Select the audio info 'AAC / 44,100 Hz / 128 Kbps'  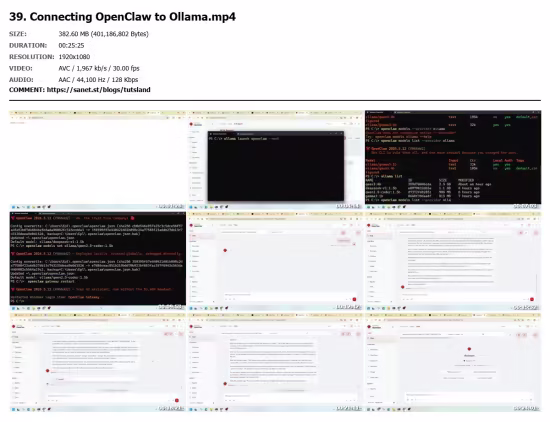pos(98,80)
